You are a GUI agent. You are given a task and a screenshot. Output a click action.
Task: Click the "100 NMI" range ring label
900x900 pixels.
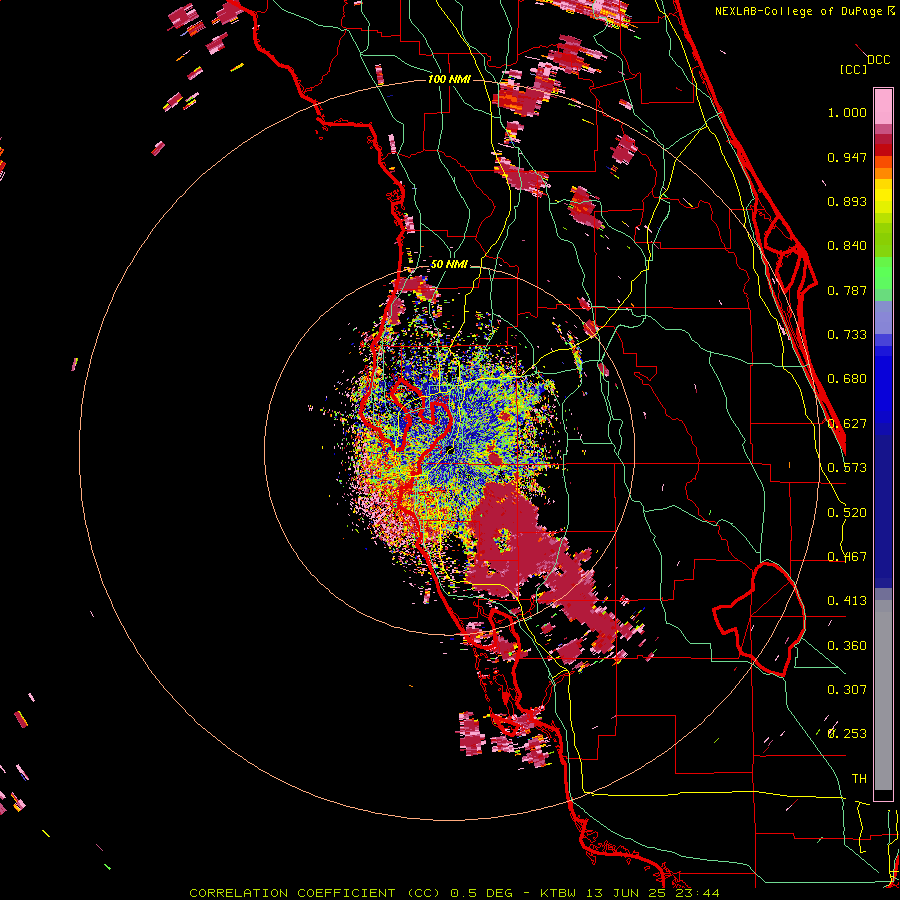(449, 79)
